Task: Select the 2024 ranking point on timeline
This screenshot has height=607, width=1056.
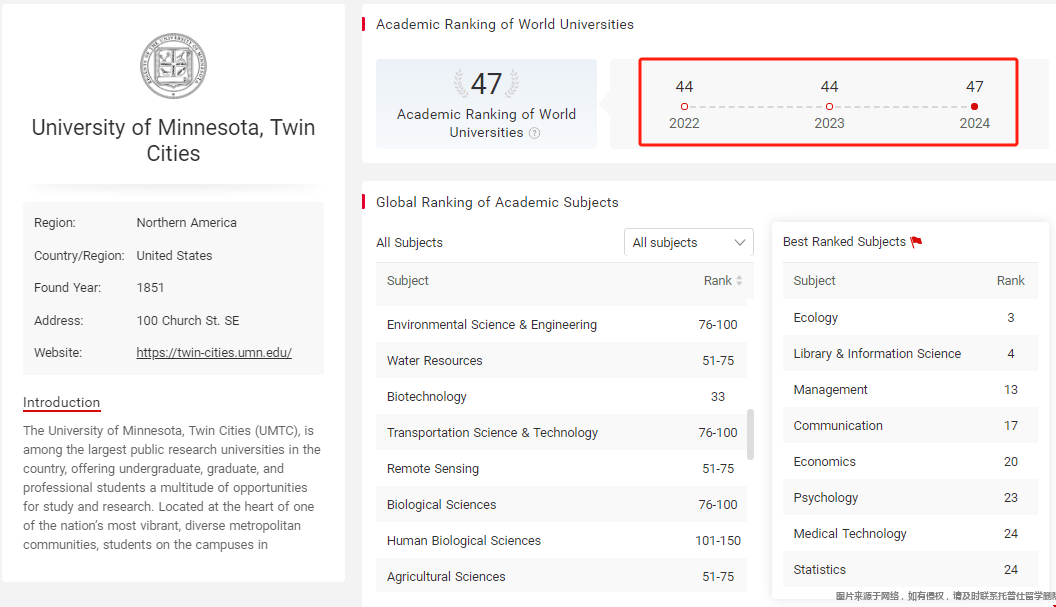Action: click(975, 106)
